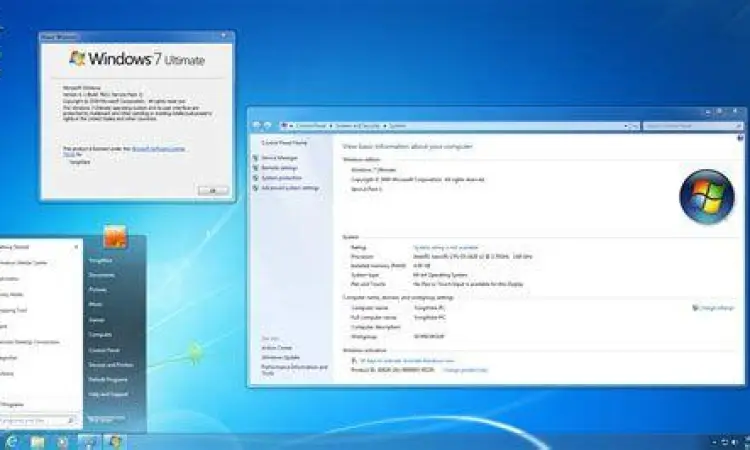Select Control Panel in Start menu

104,350
